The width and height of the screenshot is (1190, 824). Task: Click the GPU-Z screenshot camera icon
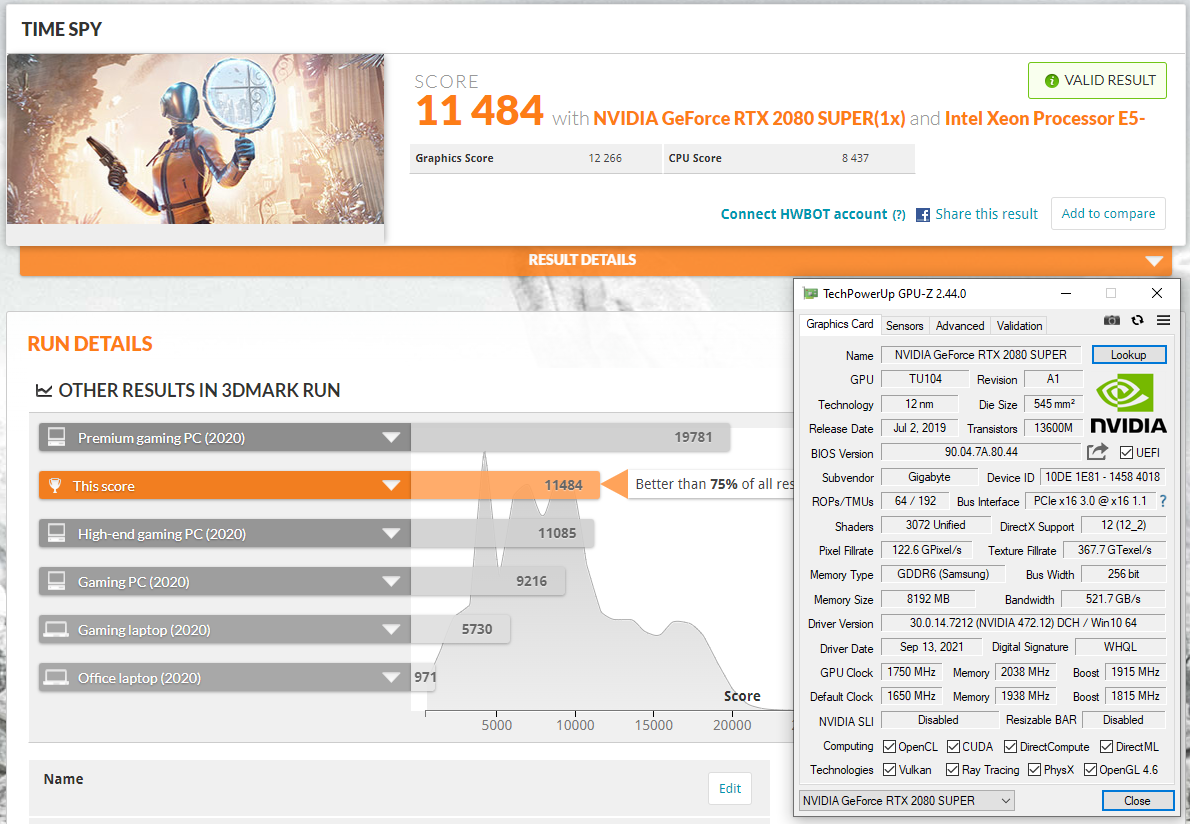coord(1112,320)
